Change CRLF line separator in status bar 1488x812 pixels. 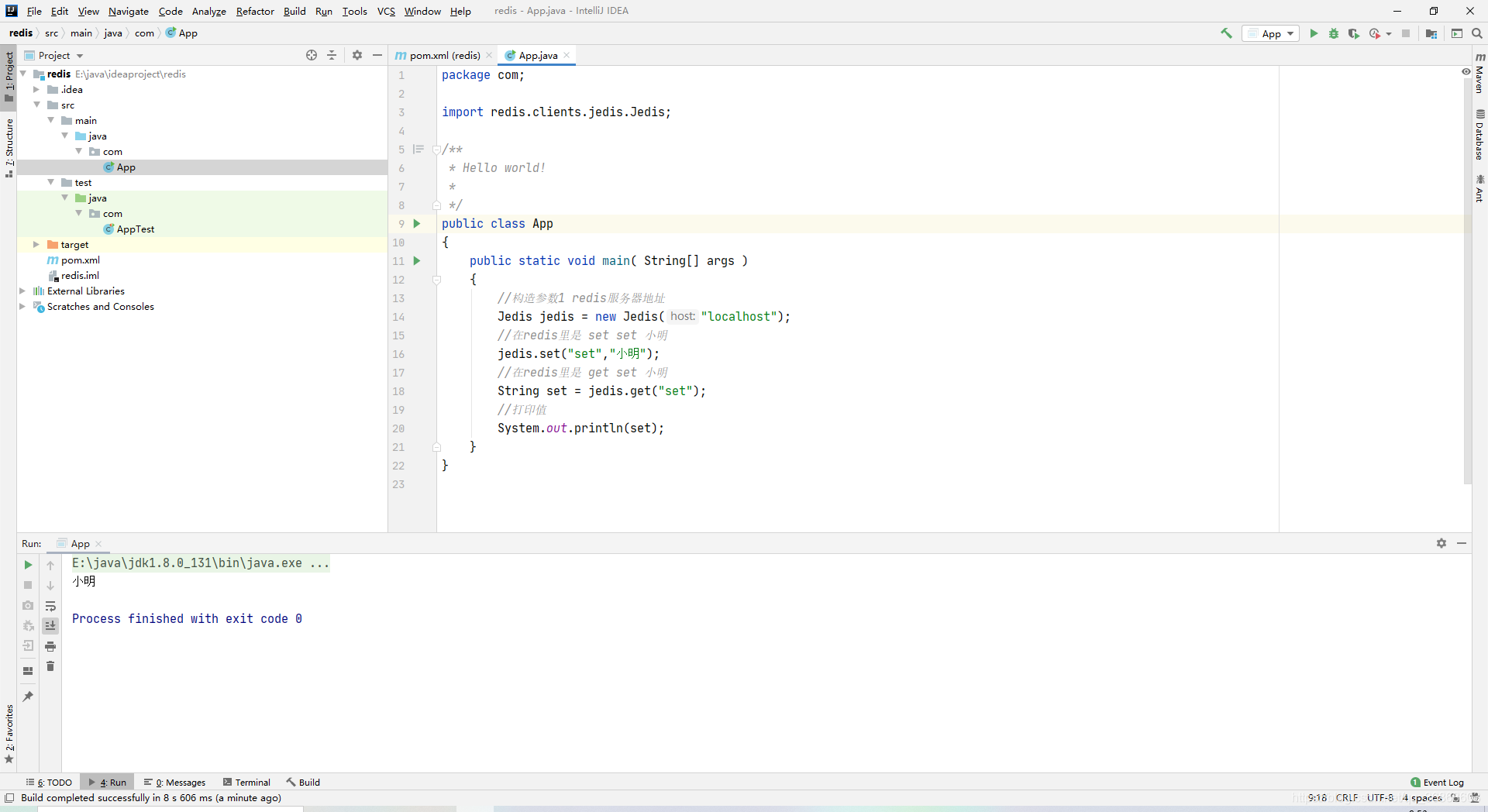tap(1347, 798)
